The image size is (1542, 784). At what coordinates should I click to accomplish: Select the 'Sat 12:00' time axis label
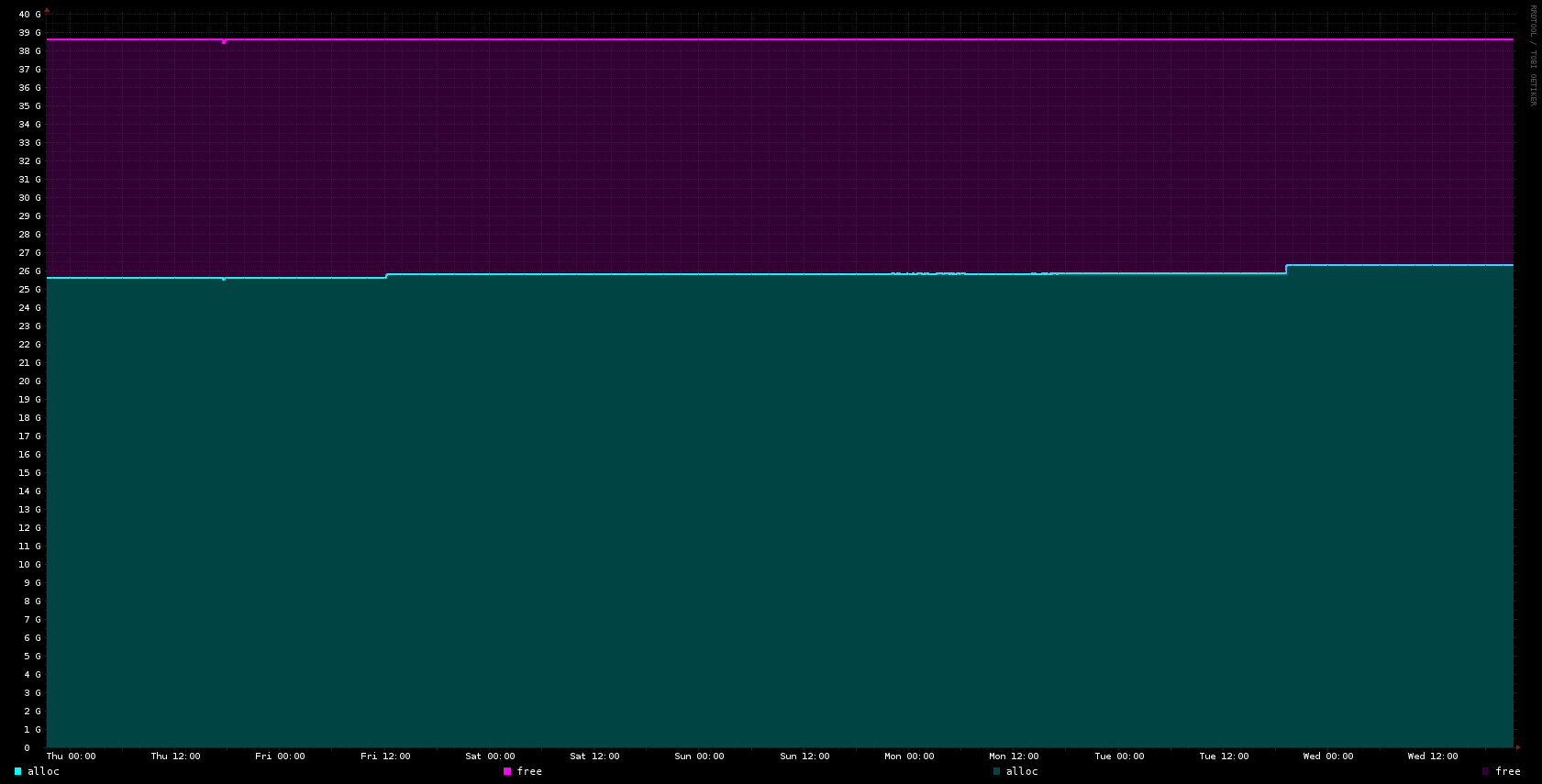click(594, 756)
